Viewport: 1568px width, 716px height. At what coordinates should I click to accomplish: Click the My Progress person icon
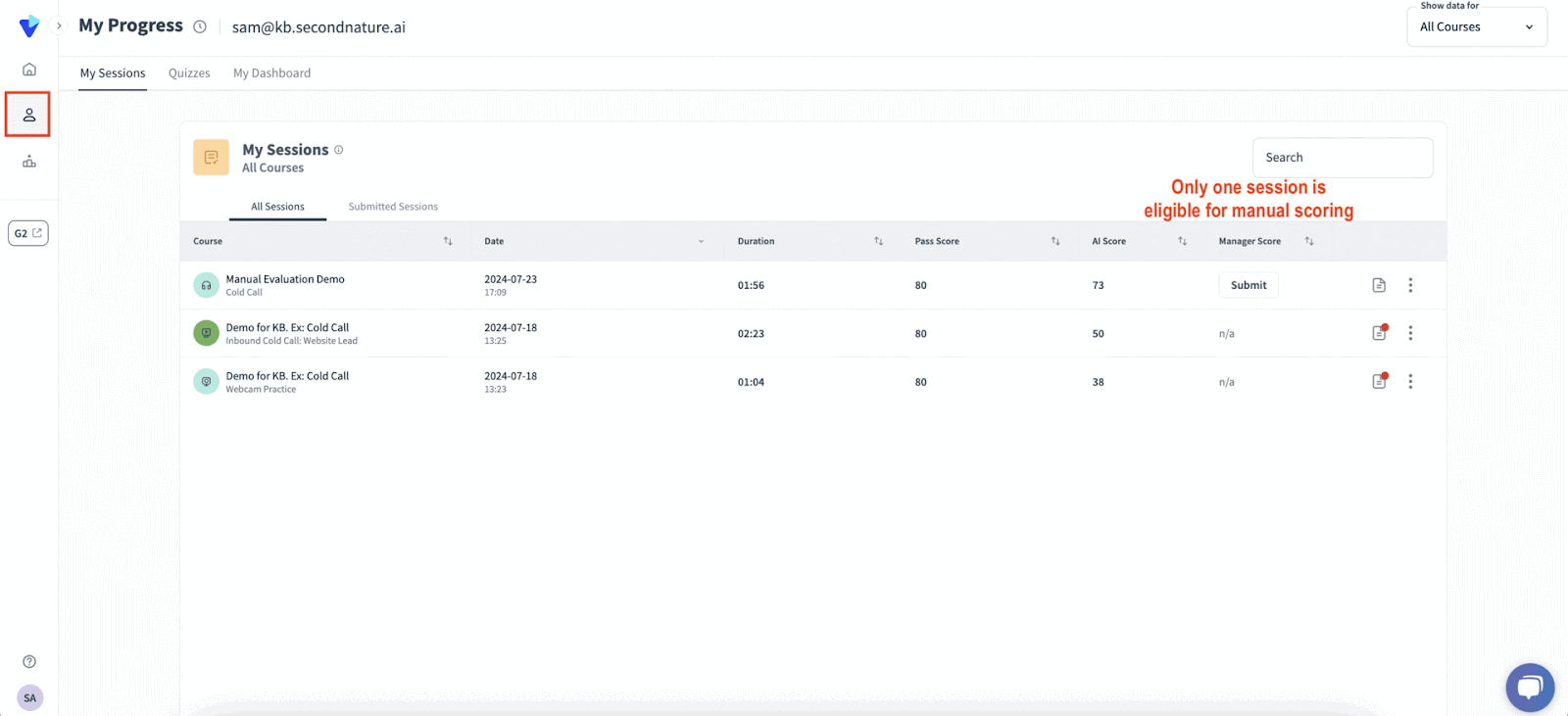pyautogui.click(x=29, y=116)
